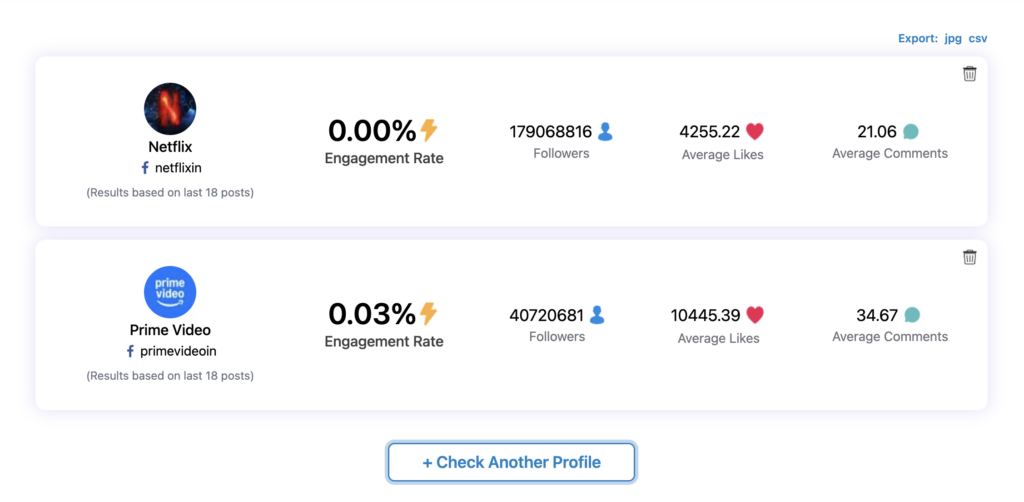Open the primevideoin Facebook handle link
Screen dimensions: 1024x502
tap(178, 351)
